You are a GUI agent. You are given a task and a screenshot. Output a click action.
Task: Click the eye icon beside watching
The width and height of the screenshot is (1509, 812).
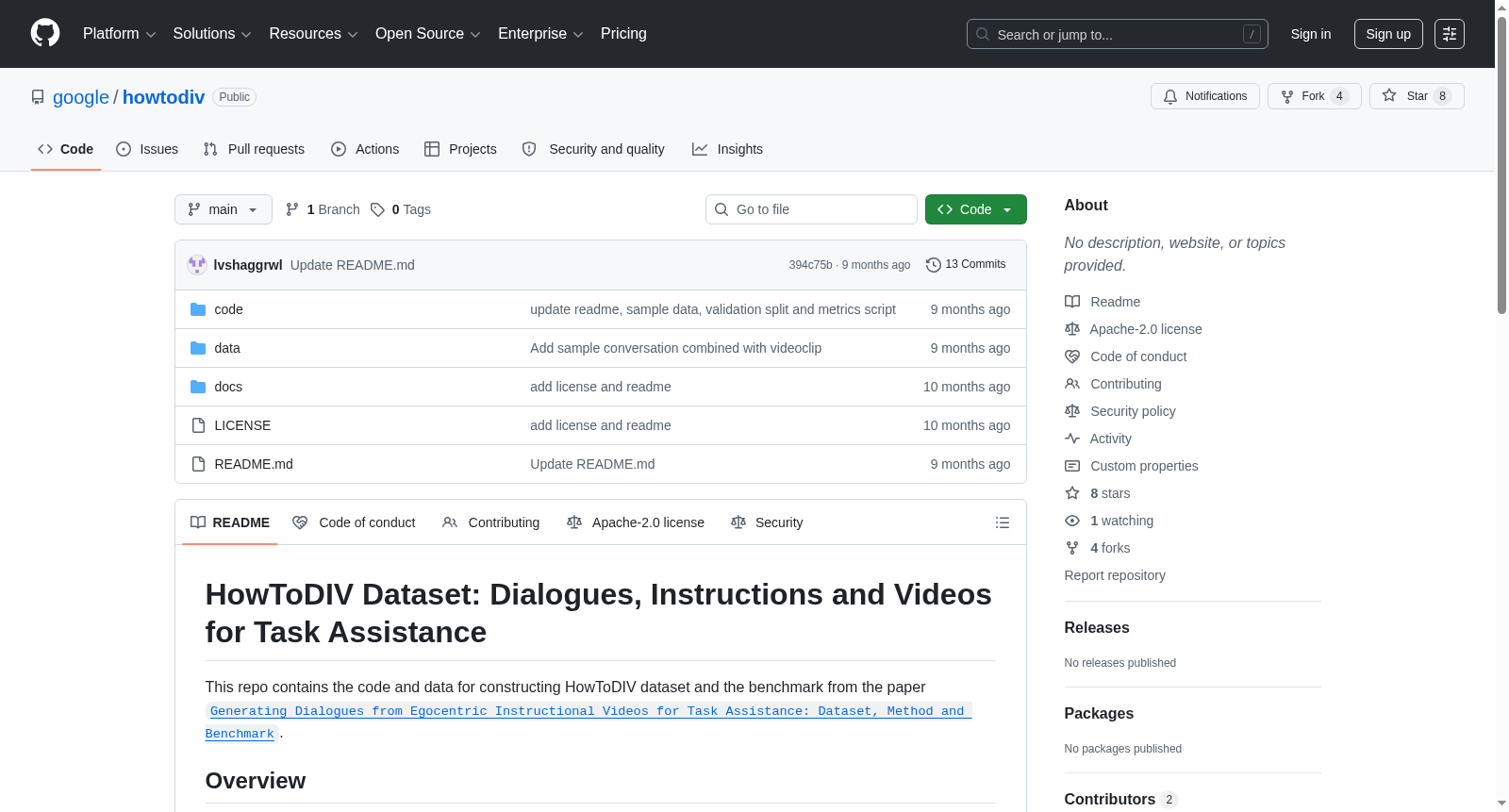tap(1072, 521)
